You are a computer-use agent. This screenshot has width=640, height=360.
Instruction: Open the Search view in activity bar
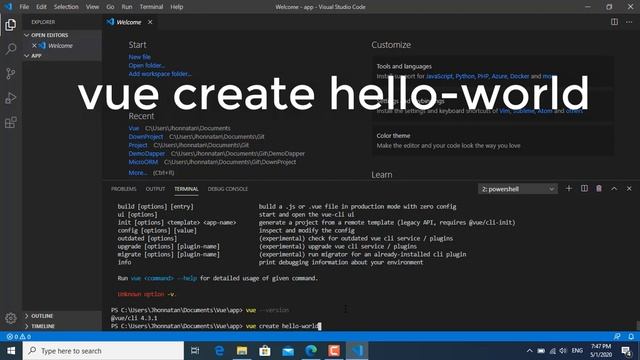coord(11,49)
